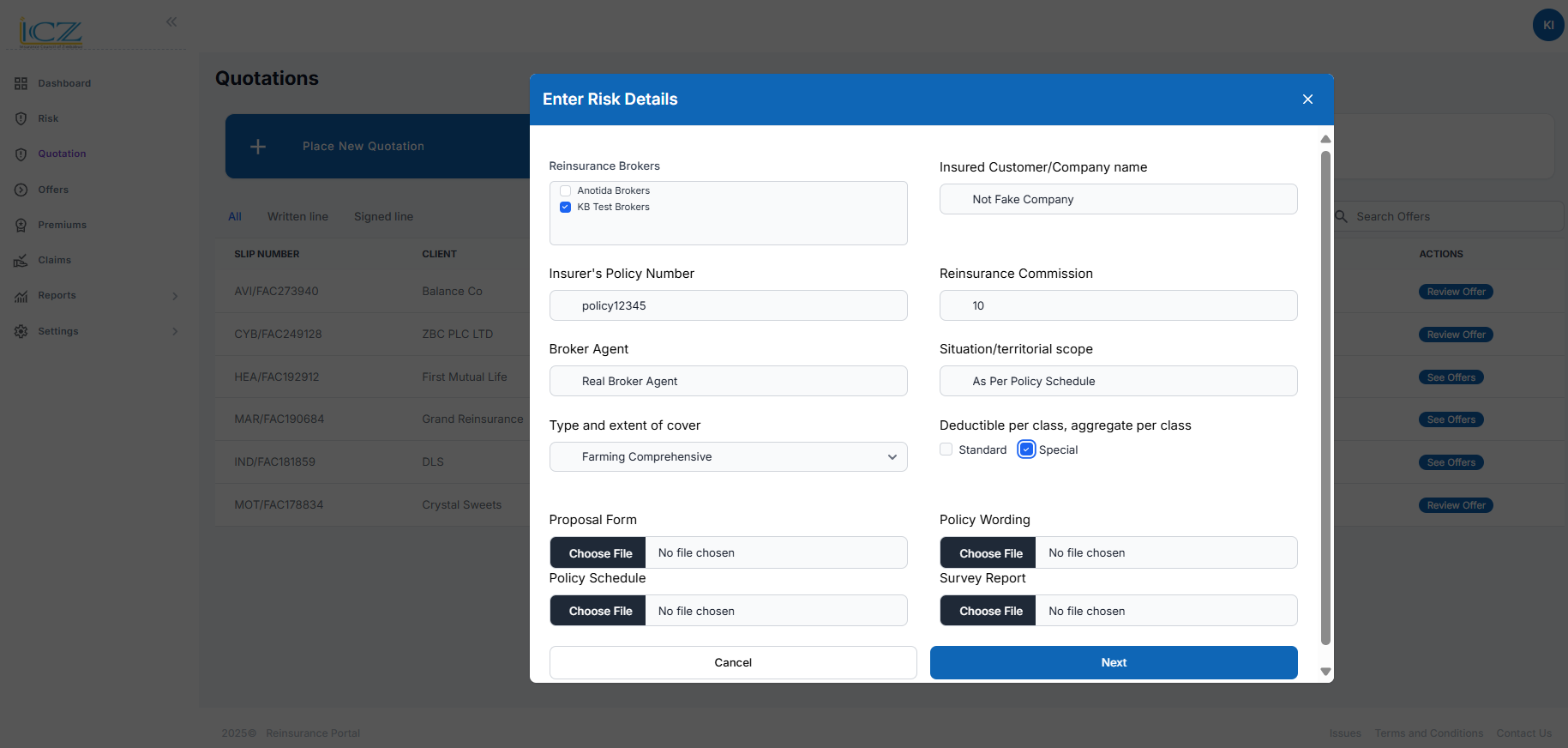The height and width of the screenshot is (748, 1568).
Task: Collapse the sidebar with double-chevron icon
Action: [171, 21]
